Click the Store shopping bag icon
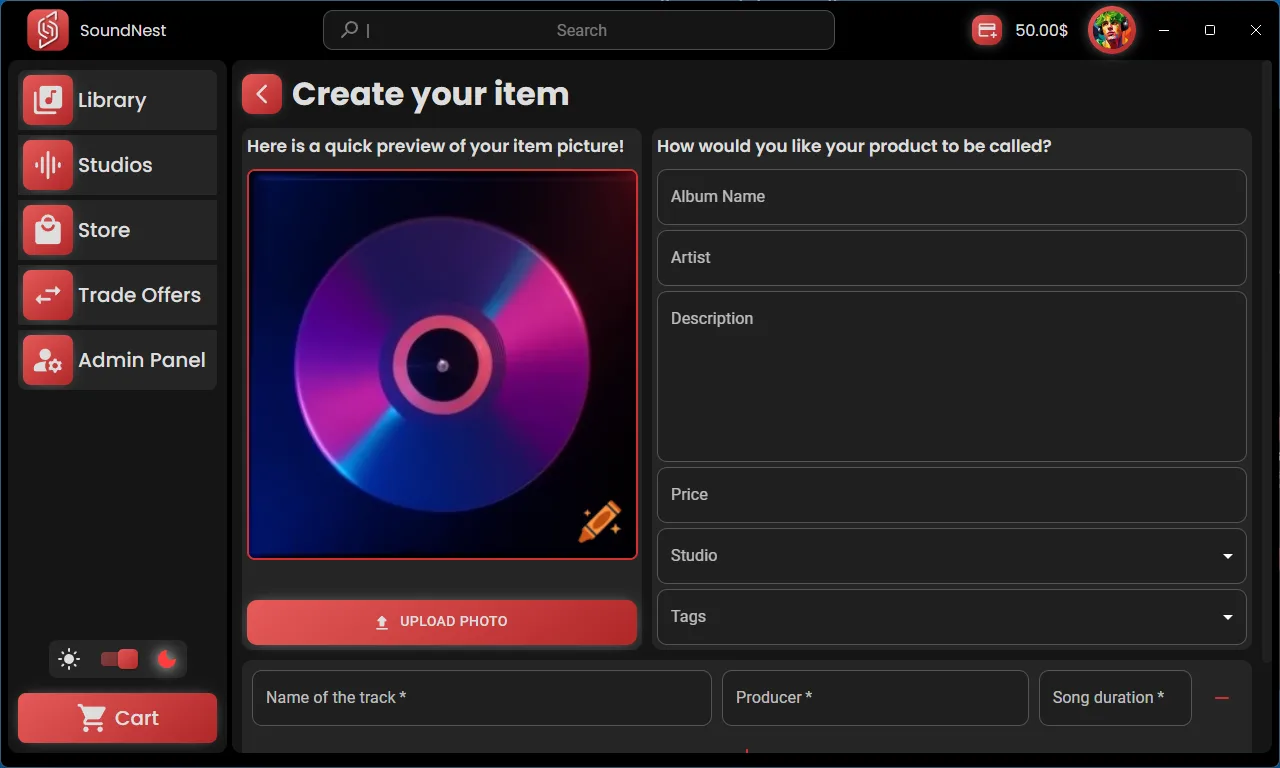The width and height of the screenshot is (1280, 768). tap(48, 230)
